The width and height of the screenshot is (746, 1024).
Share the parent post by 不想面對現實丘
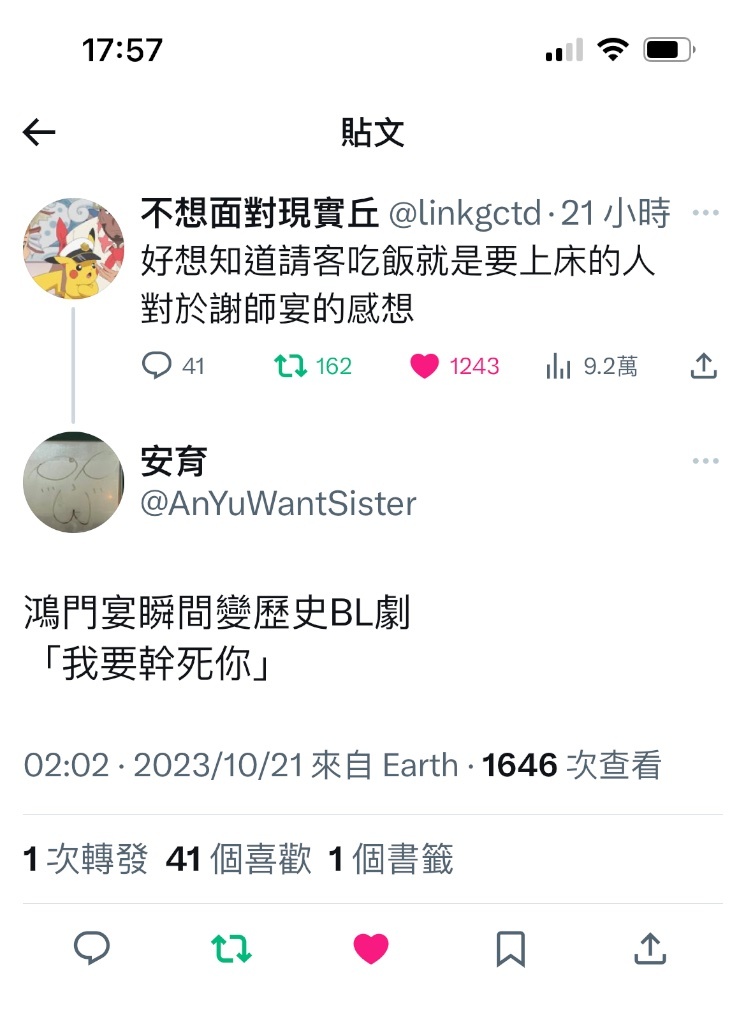click(704, 366)
